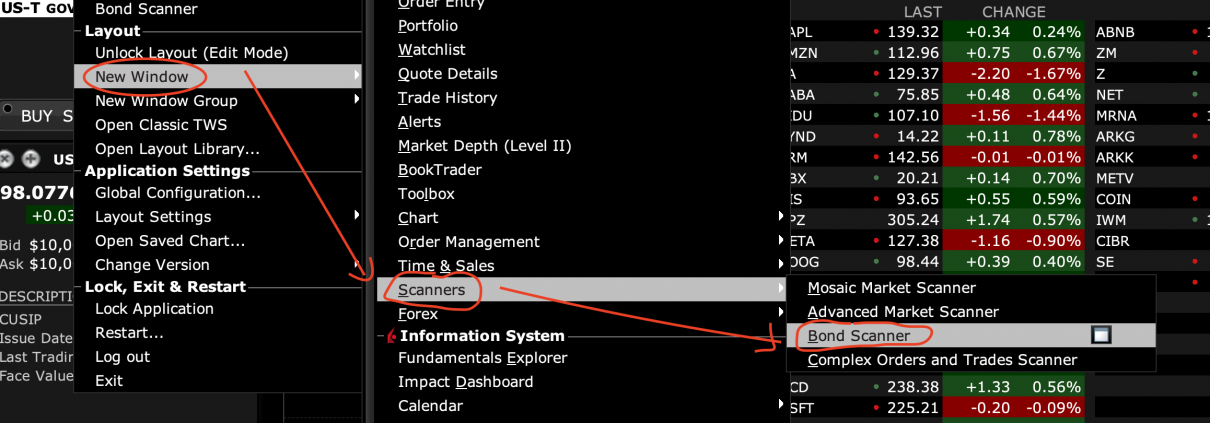
Task: Select Advanced Market Scanner entry
Action: (902, 312)
